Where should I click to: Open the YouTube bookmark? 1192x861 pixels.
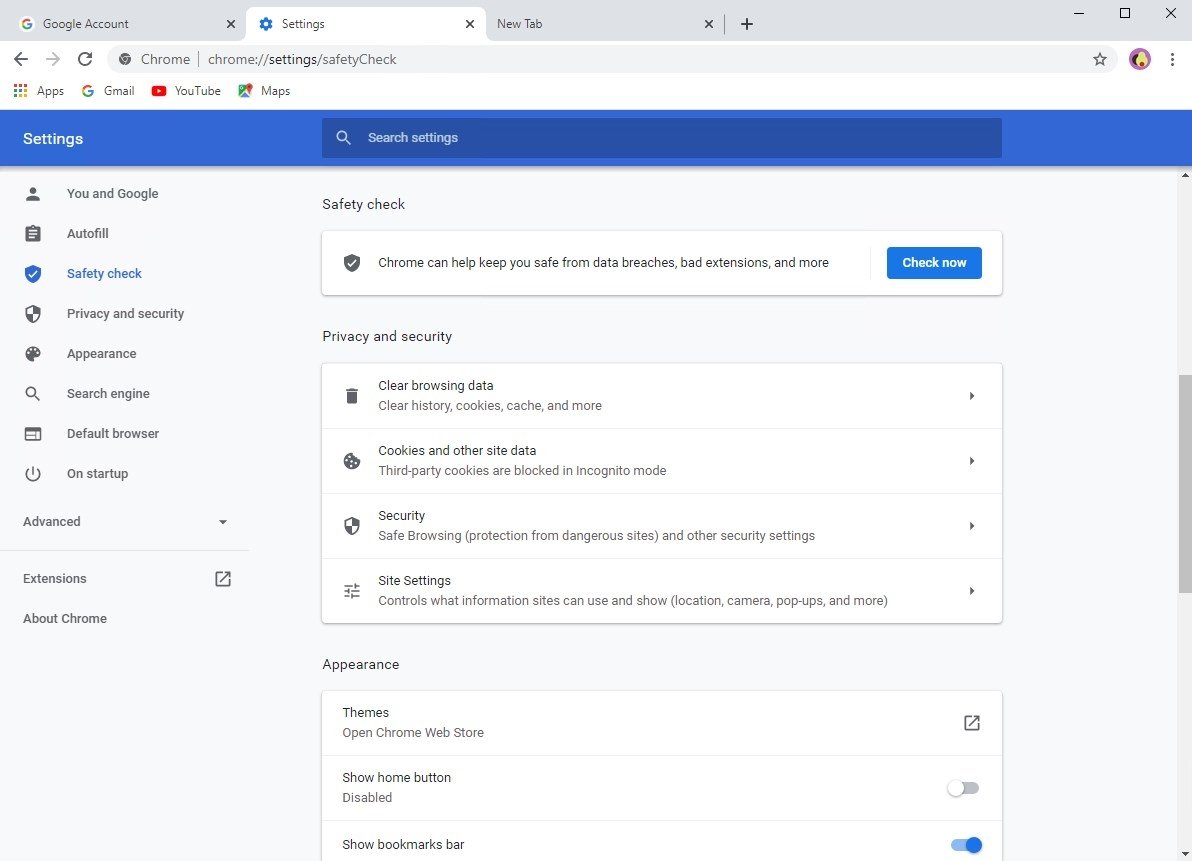coord(186,90)
